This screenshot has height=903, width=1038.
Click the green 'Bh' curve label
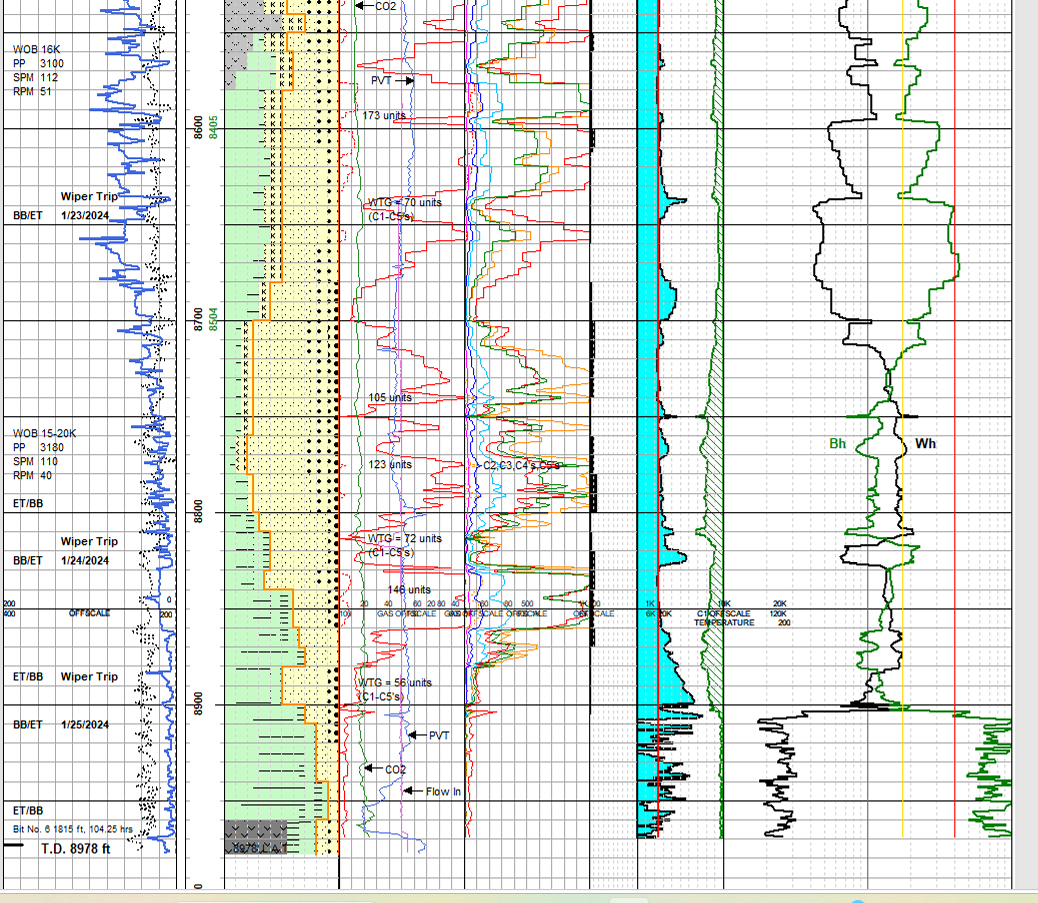(x=837, y=444)
